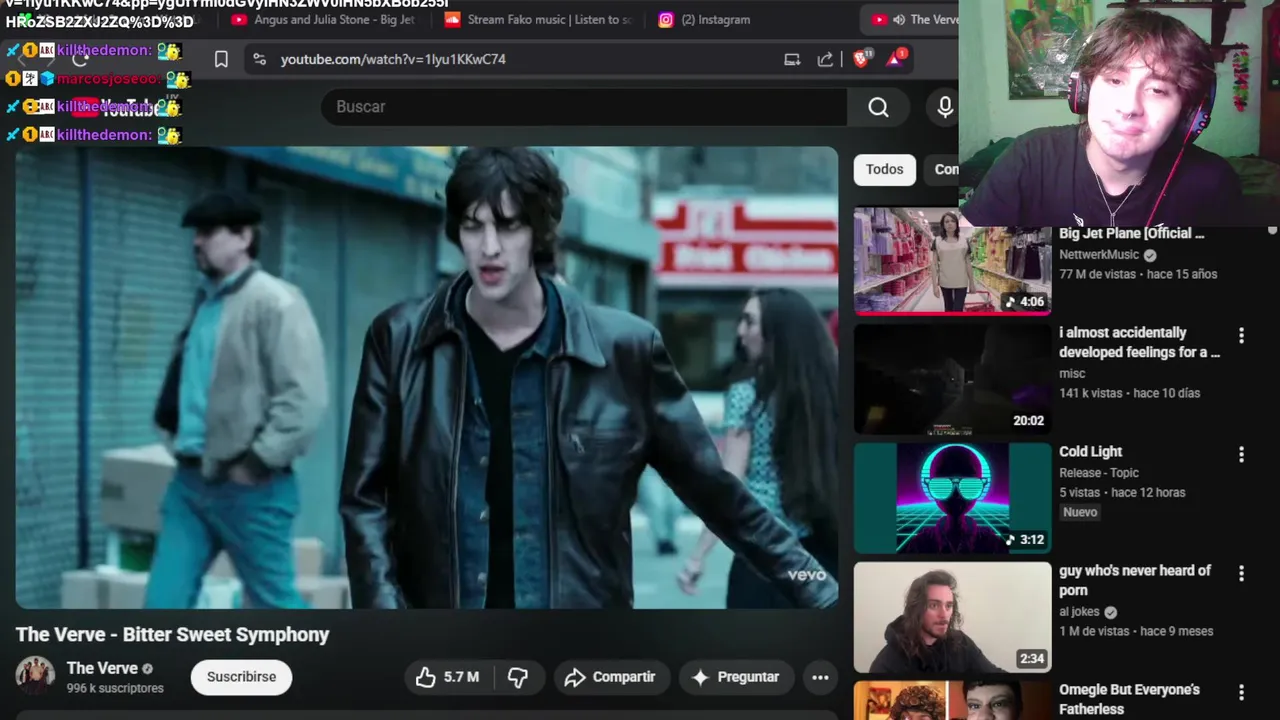Select the Todos filter chip

[884, 169]
